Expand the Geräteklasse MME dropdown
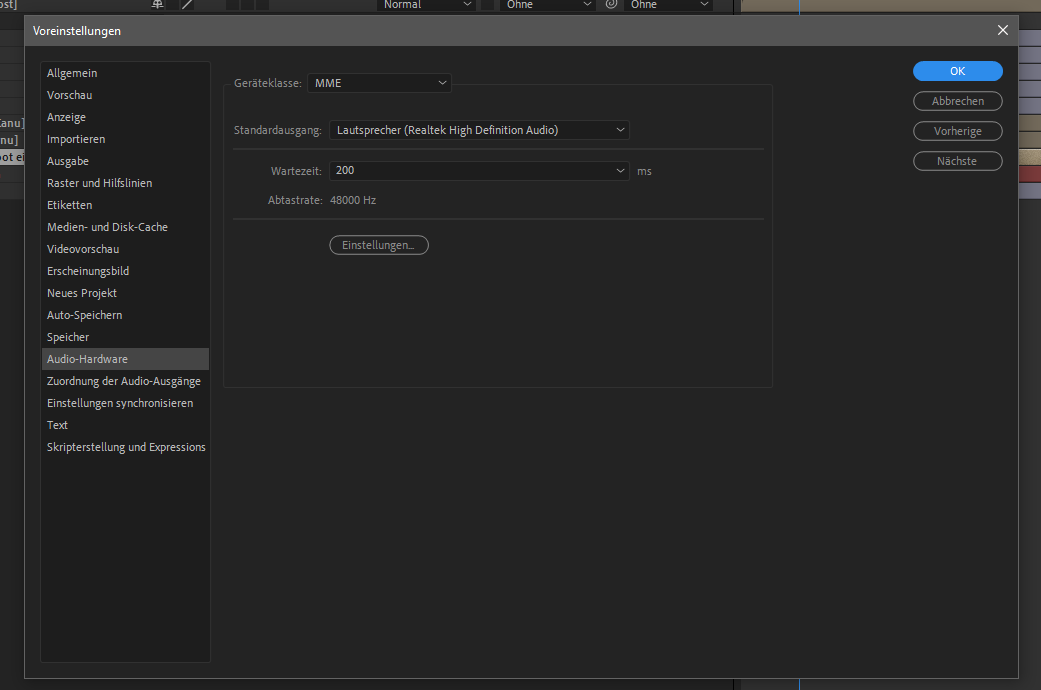The image size is (1041, 690). click(379, 83)
